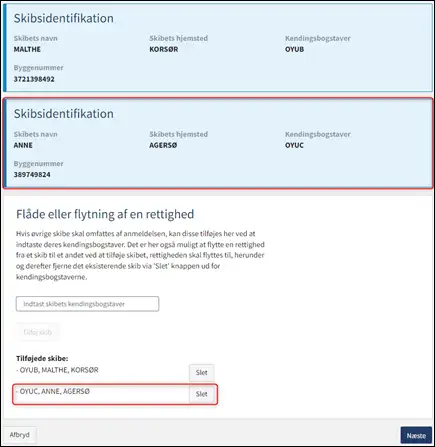Remove the OYUC, ANNE, AGERSØ ship with Slet
This screenshot has height=447, width=435.
[x=201, y=394]
